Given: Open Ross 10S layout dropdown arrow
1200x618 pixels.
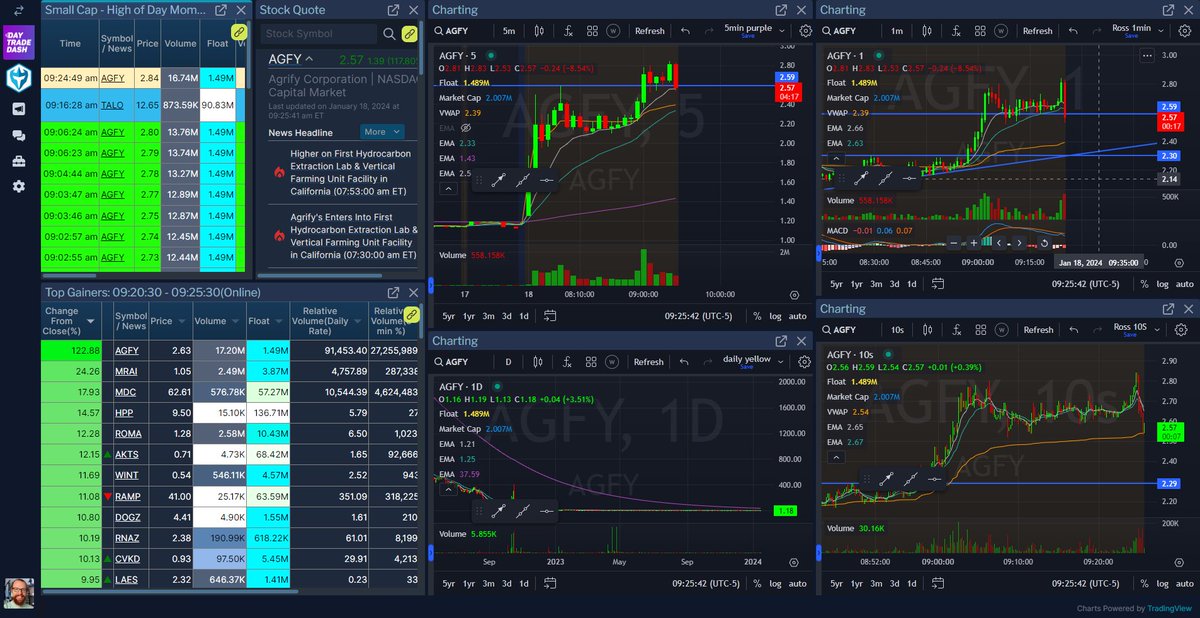Looking at the screenshot, I should tap(1158, 329).
